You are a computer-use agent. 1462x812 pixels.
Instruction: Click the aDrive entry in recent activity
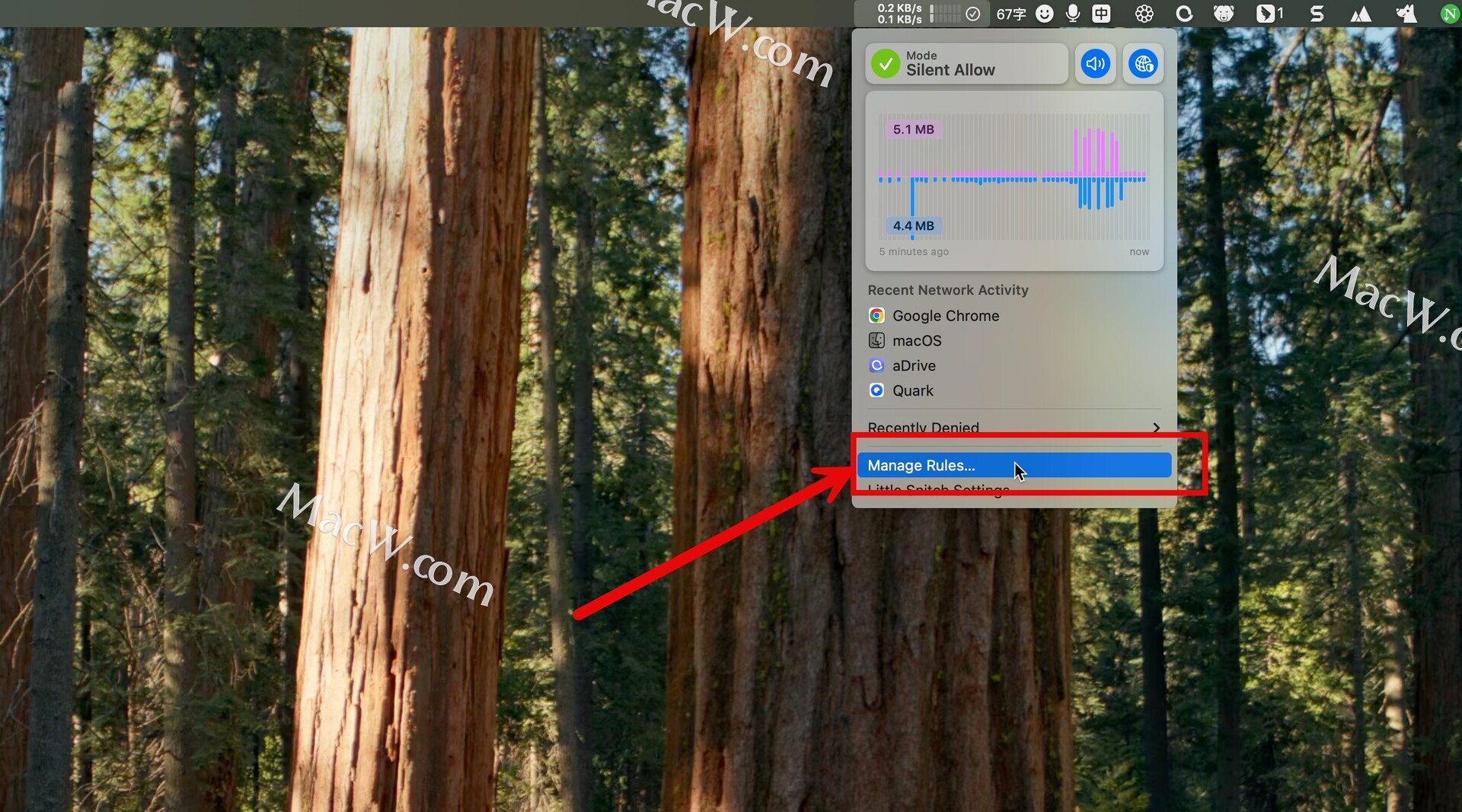[914, 366]
